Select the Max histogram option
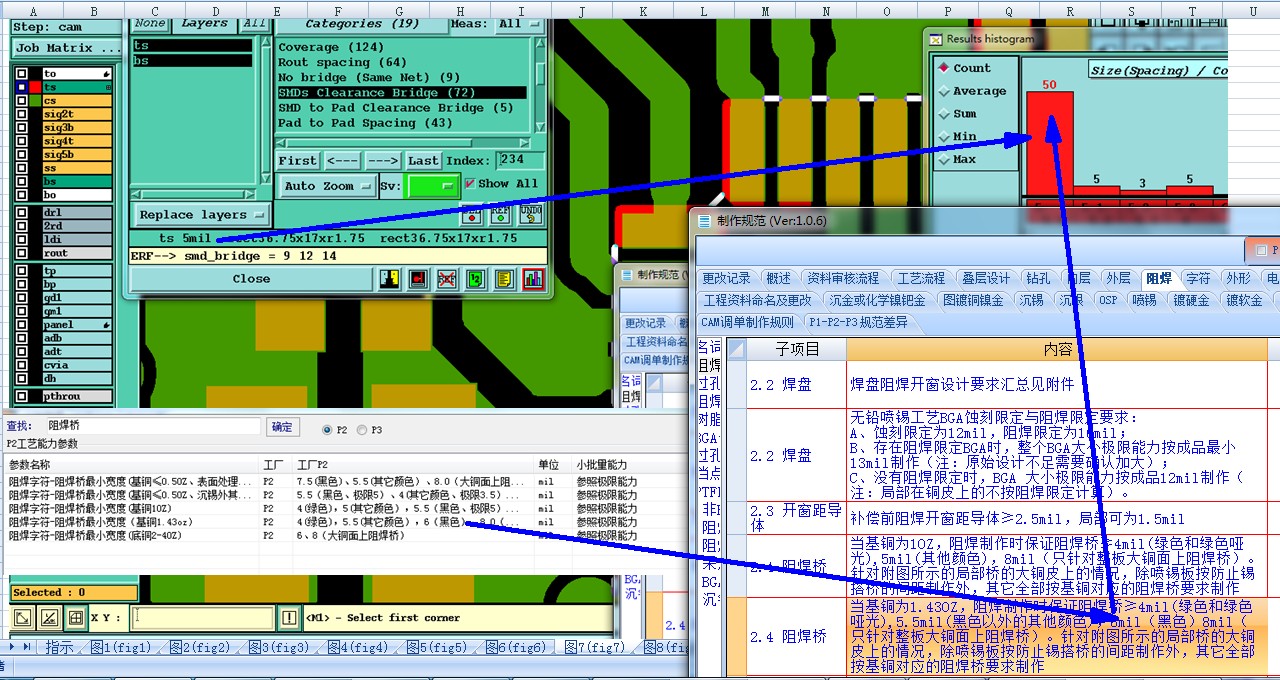 pos(943,160)
